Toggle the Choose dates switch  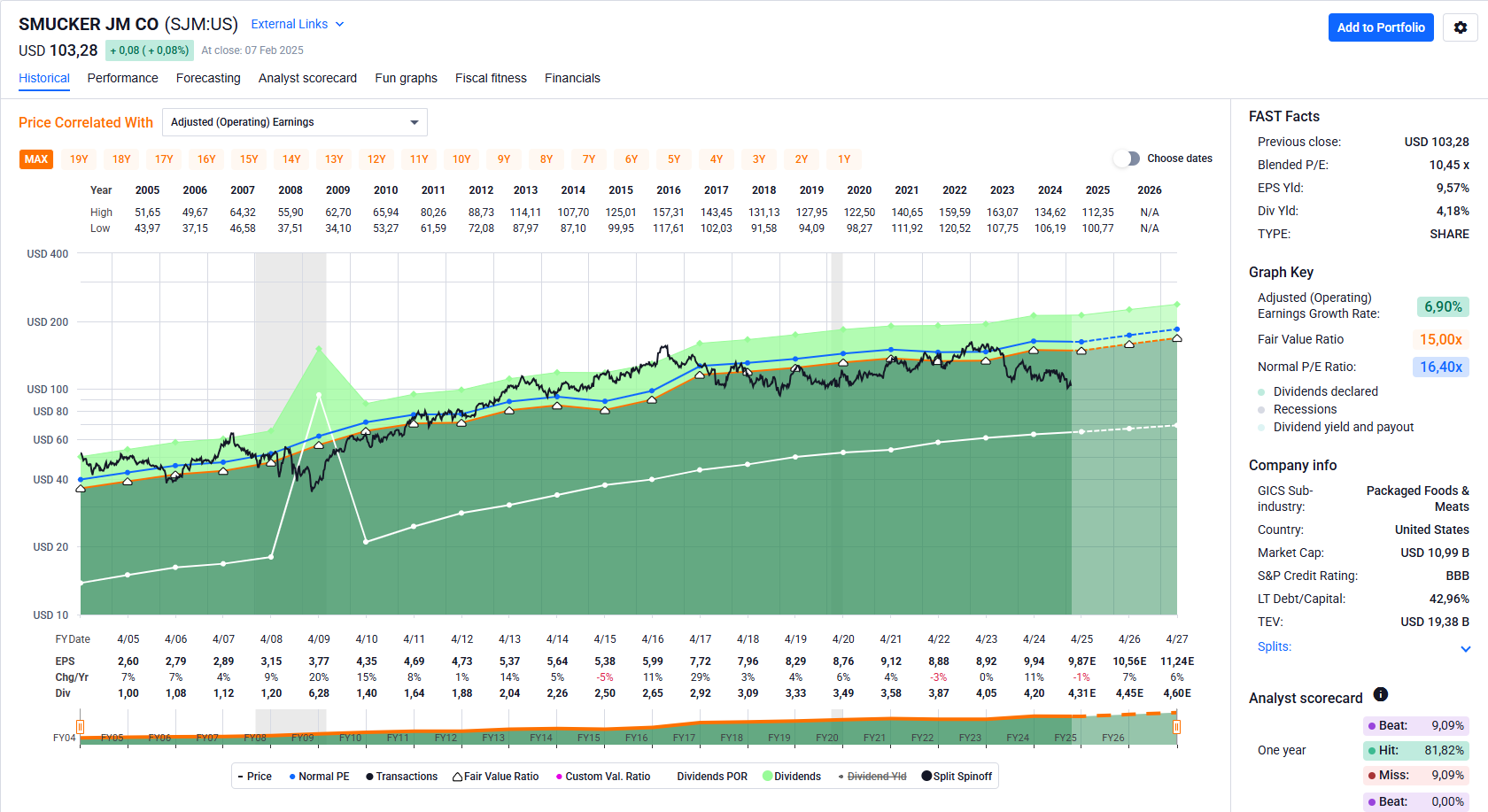click(1127, 159)
